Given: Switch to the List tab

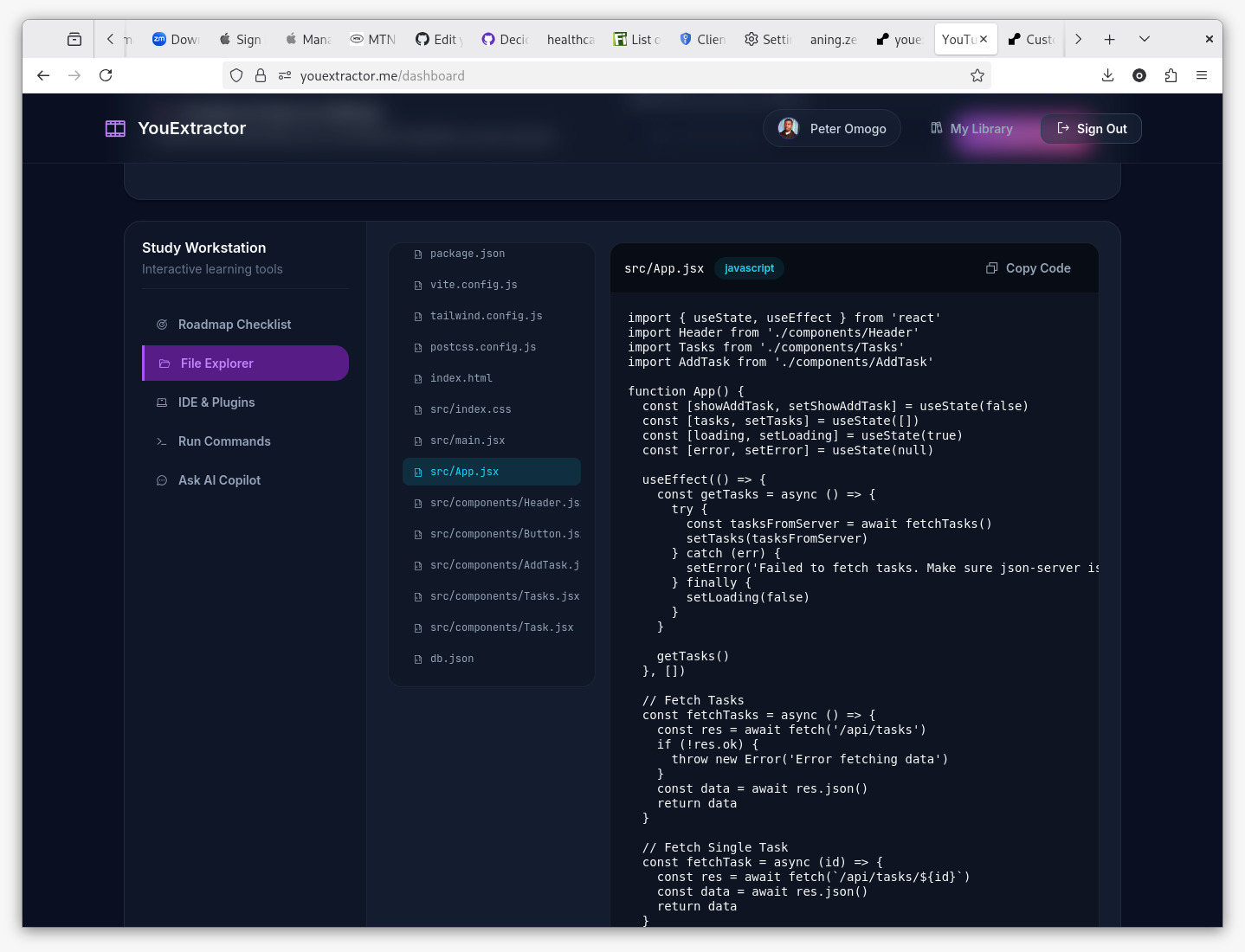Looking at the screenshot, I should pos(637,39).
